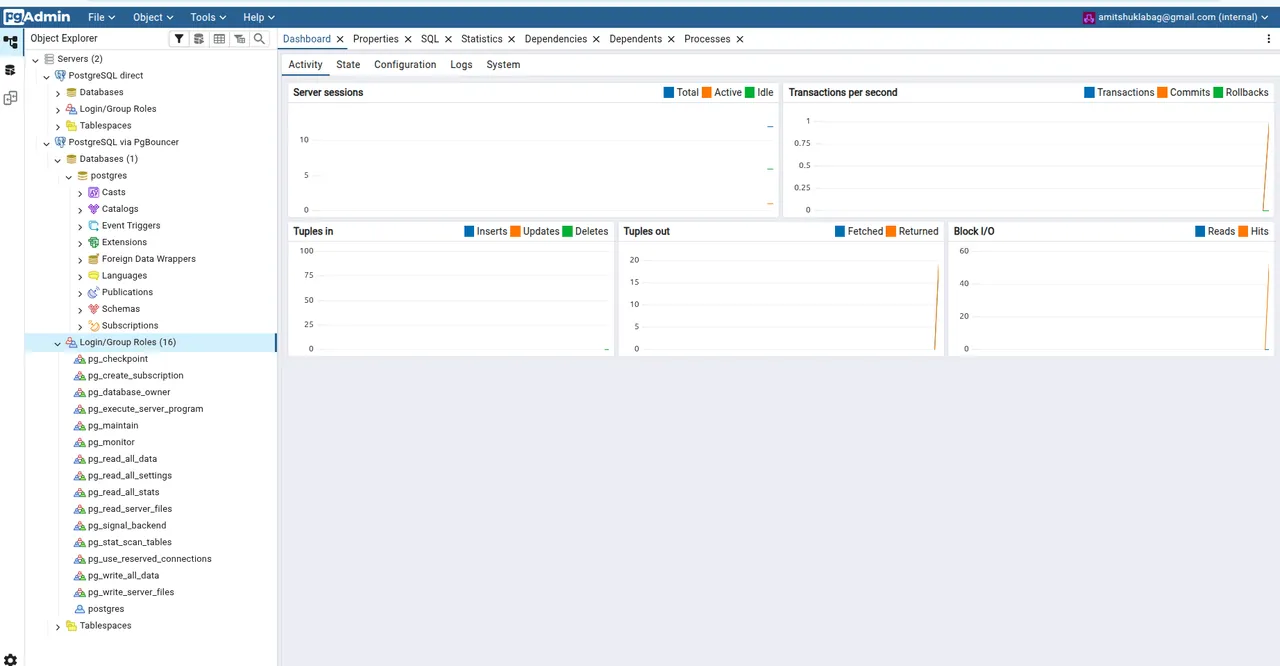Open the settings gear icon at bottom left
Image resolution: width=1280 pixels, height=666 pixels.
[11, 659]
